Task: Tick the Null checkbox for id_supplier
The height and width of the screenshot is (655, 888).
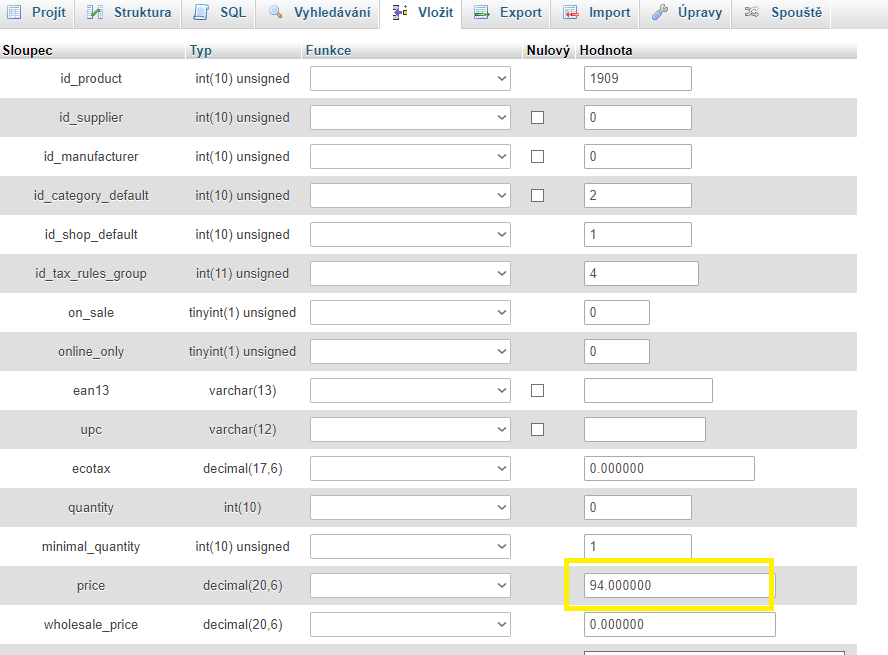Action: pos(537,117)
